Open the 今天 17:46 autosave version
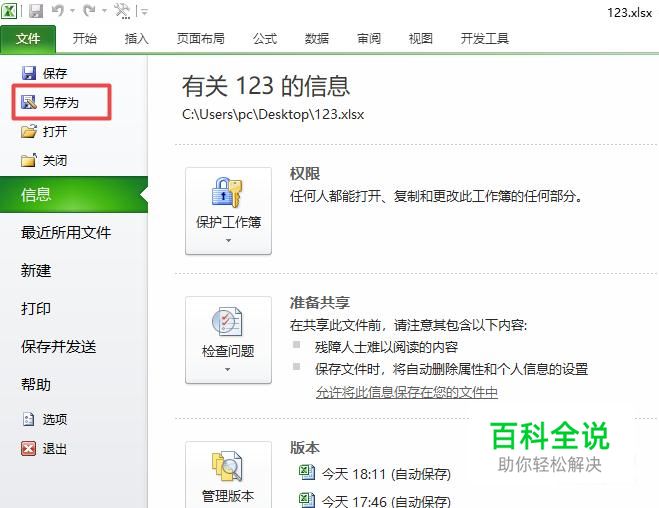The image size is (659, 508). tap(386, 501)
